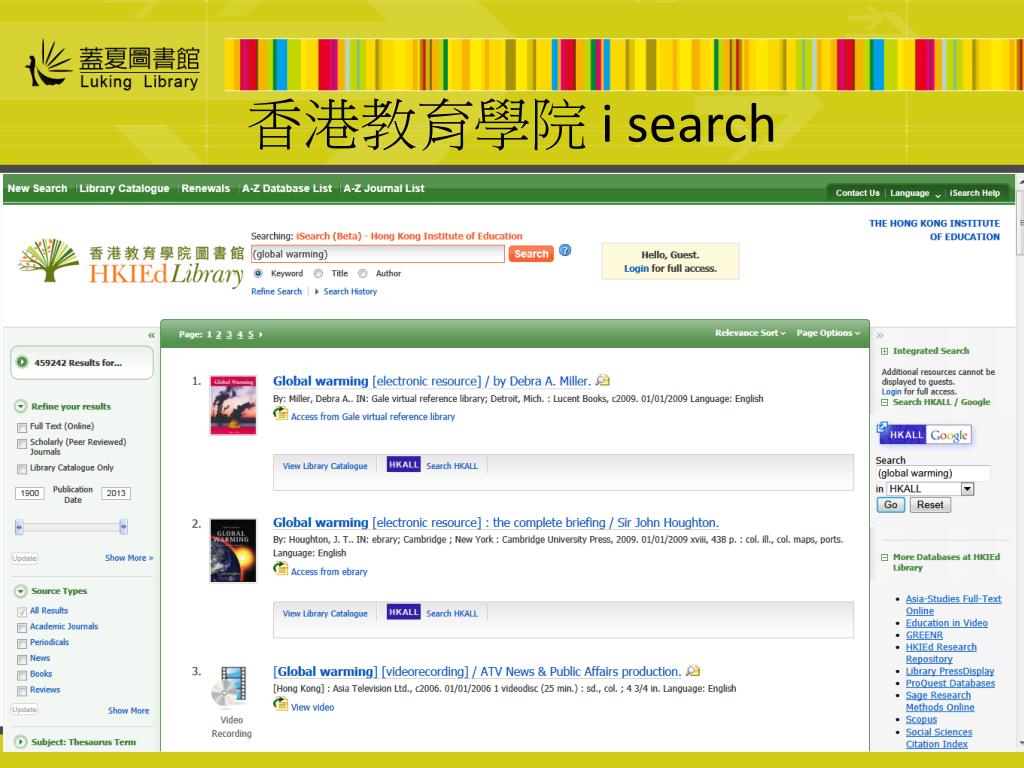Open the Page Options dropdown
Viewport: 1024px width, 768px height.
click(828, 333)
